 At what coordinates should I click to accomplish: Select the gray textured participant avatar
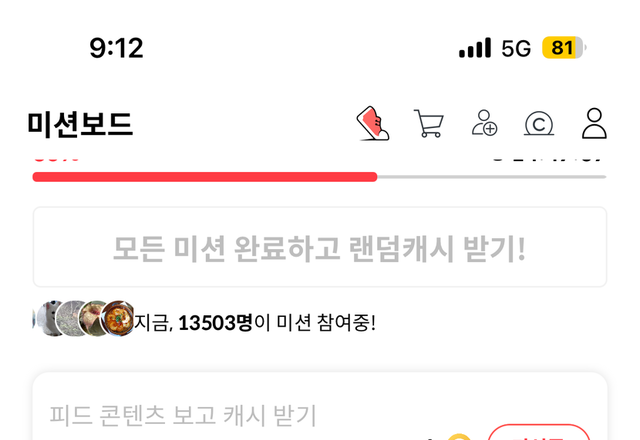[x=71, y=319]
